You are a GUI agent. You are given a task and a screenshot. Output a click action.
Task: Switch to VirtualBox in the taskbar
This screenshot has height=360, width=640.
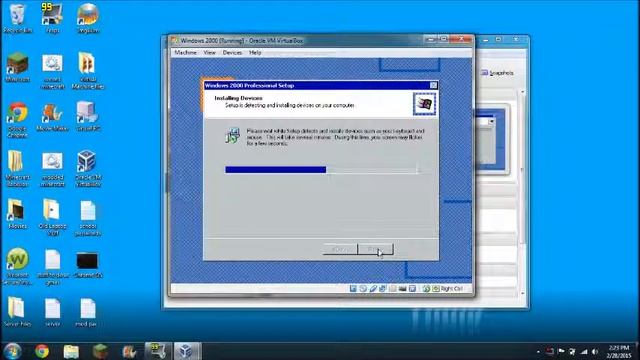[x=187, y=351]
